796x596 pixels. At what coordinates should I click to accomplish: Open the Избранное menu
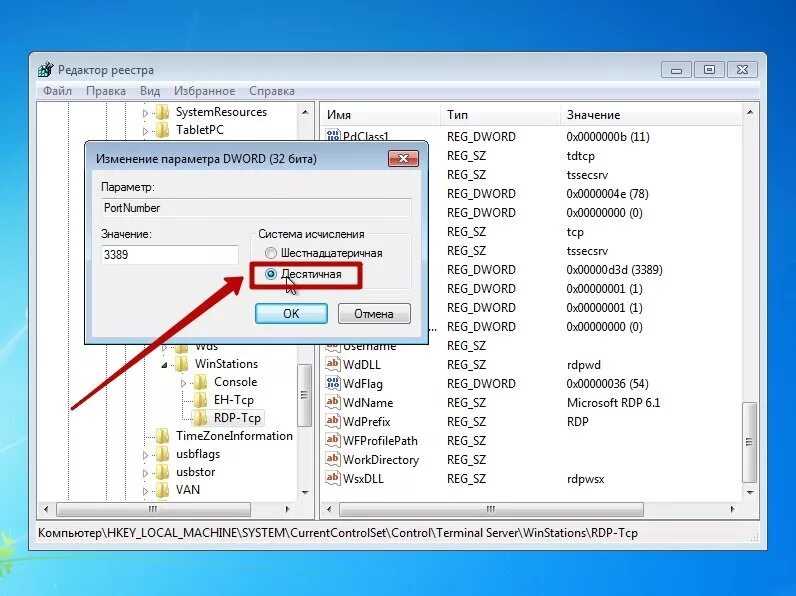(204, 91)
